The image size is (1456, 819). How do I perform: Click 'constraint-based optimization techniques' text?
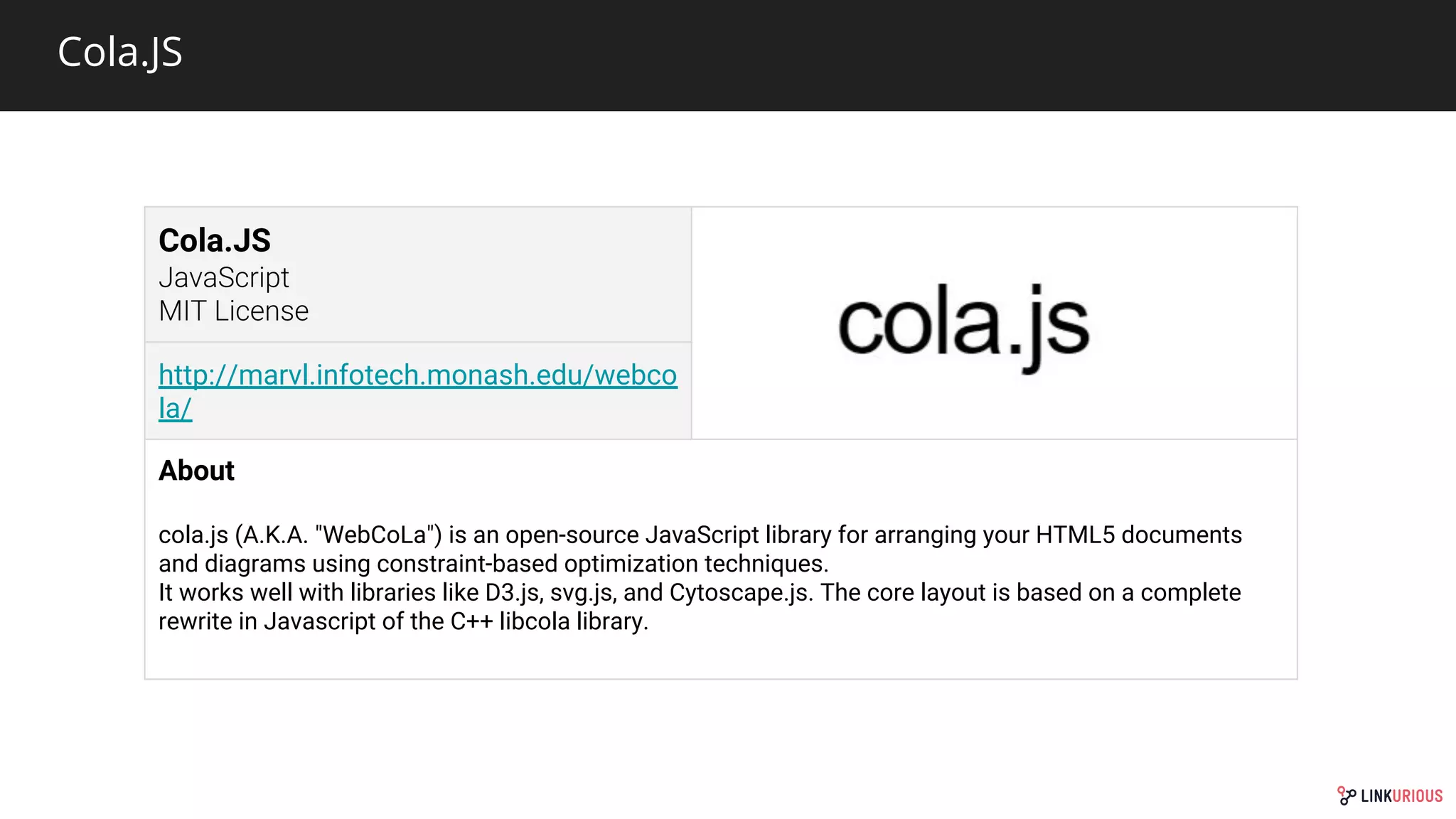[x=602, y=564]
